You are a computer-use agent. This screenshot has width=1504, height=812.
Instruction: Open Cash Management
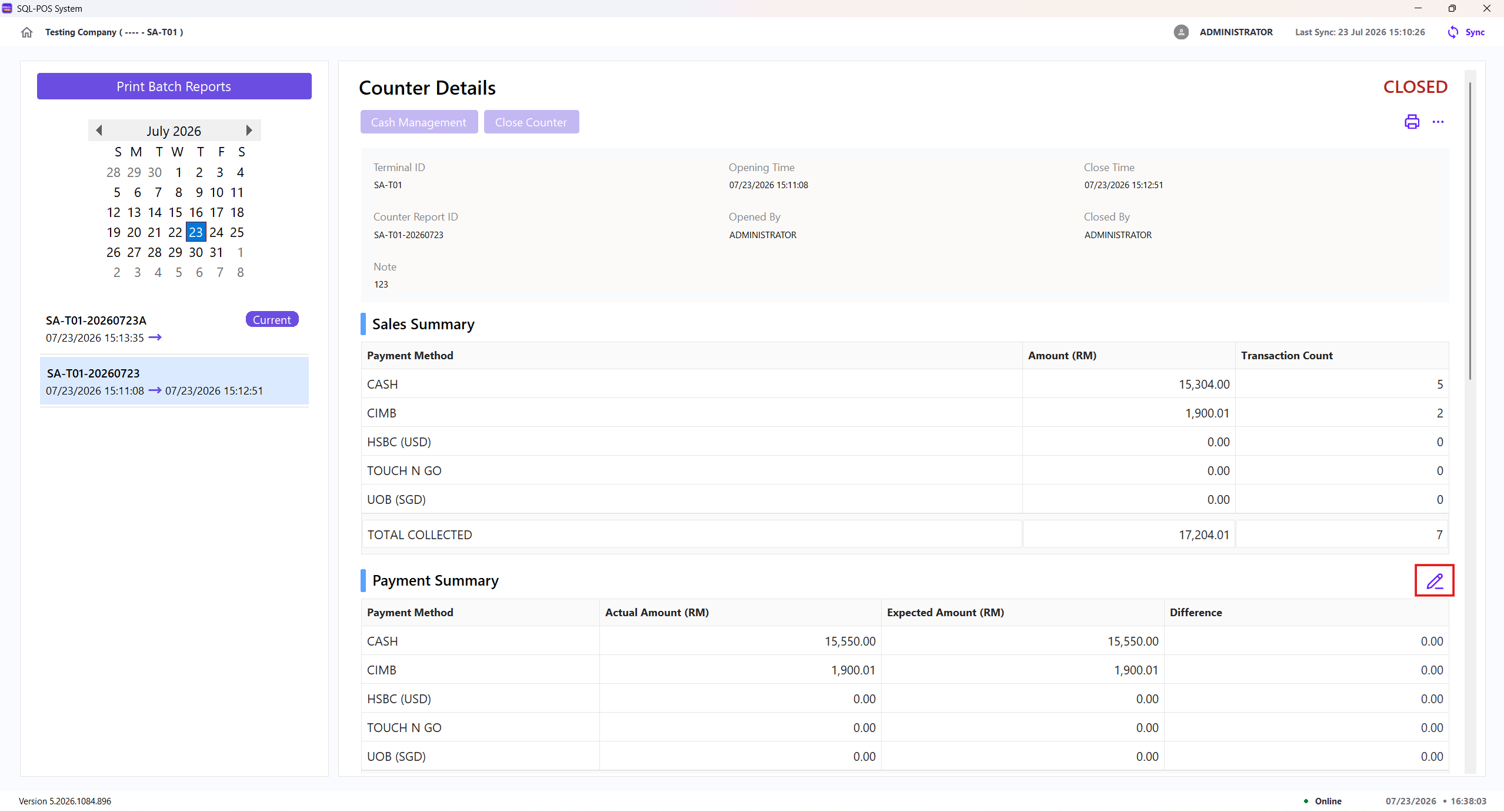(419, 122)
